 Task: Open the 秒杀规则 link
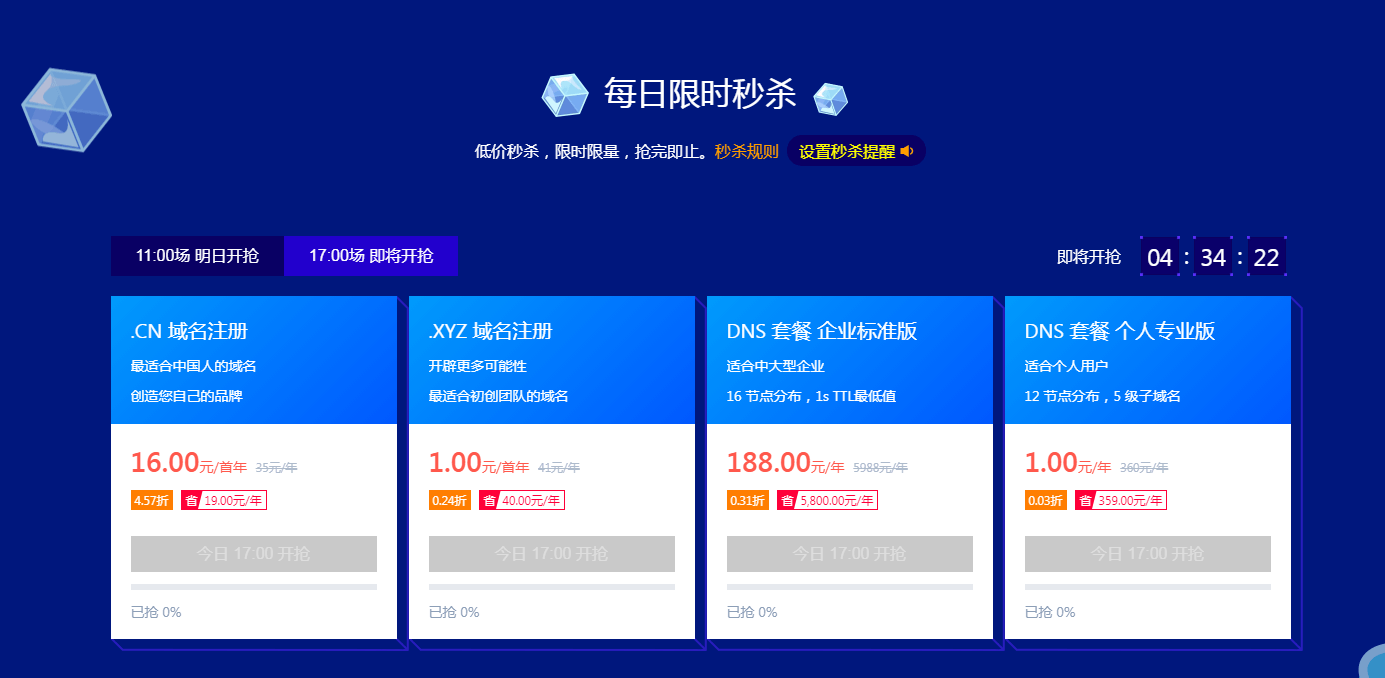tap(746, 152)
